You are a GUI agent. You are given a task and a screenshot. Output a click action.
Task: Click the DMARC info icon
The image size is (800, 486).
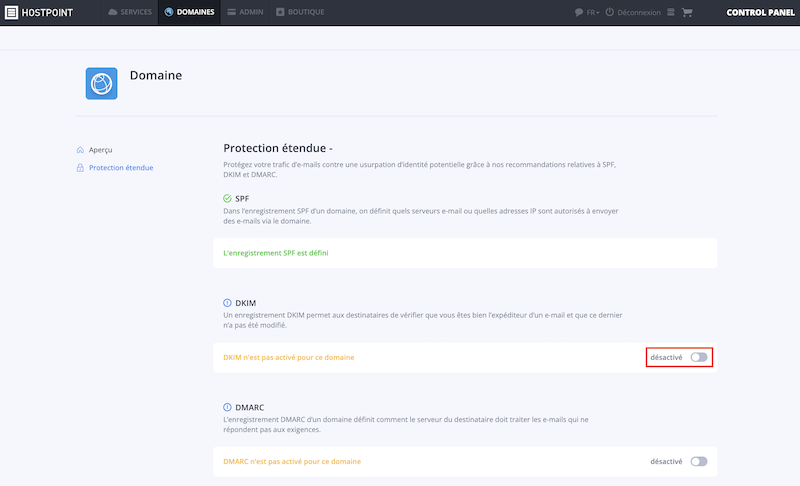coord(228,407)
